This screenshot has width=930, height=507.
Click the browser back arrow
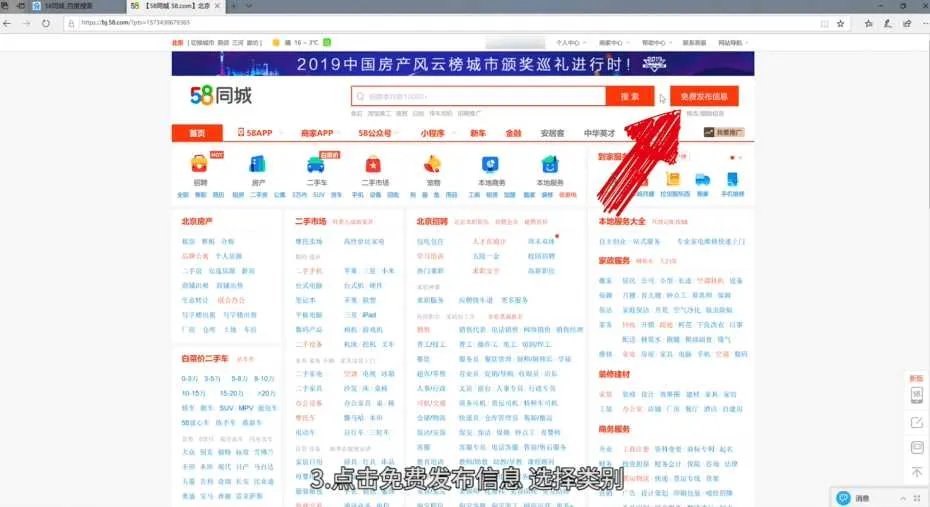click(7, 23)
